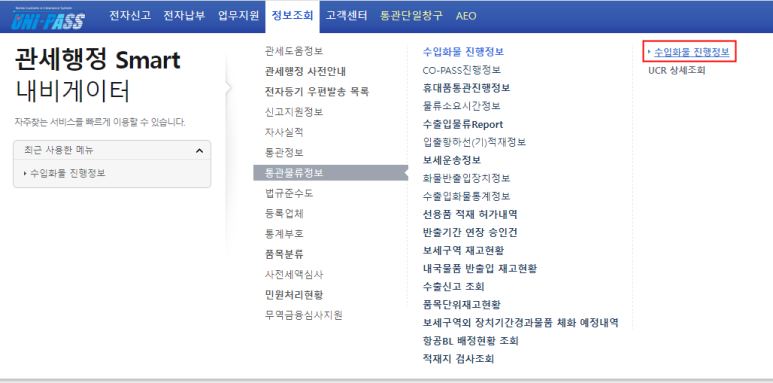The height and width of the screenshot is (383, 773).
Task: Open 휴대품통관진행정보 submenu
Action: tap(466, 88)
